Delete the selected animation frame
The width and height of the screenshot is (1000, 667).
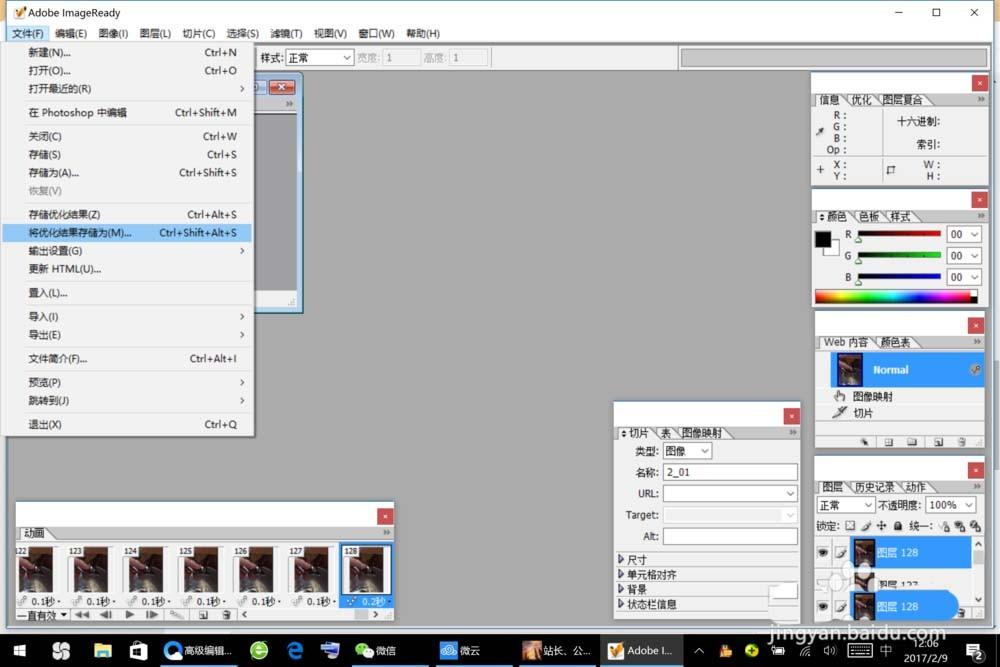[x=227, y=615]
